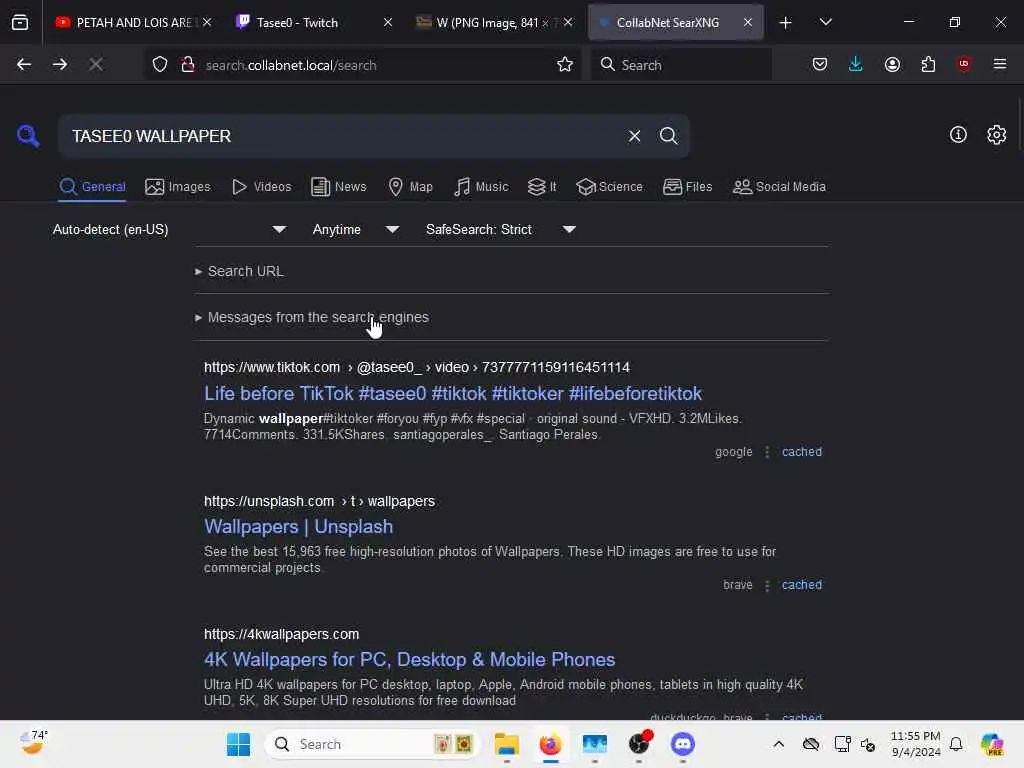Viewport: 1024px width, 768px height.
Task: Open SearXNG preferences gear icon
Action: 996,135
